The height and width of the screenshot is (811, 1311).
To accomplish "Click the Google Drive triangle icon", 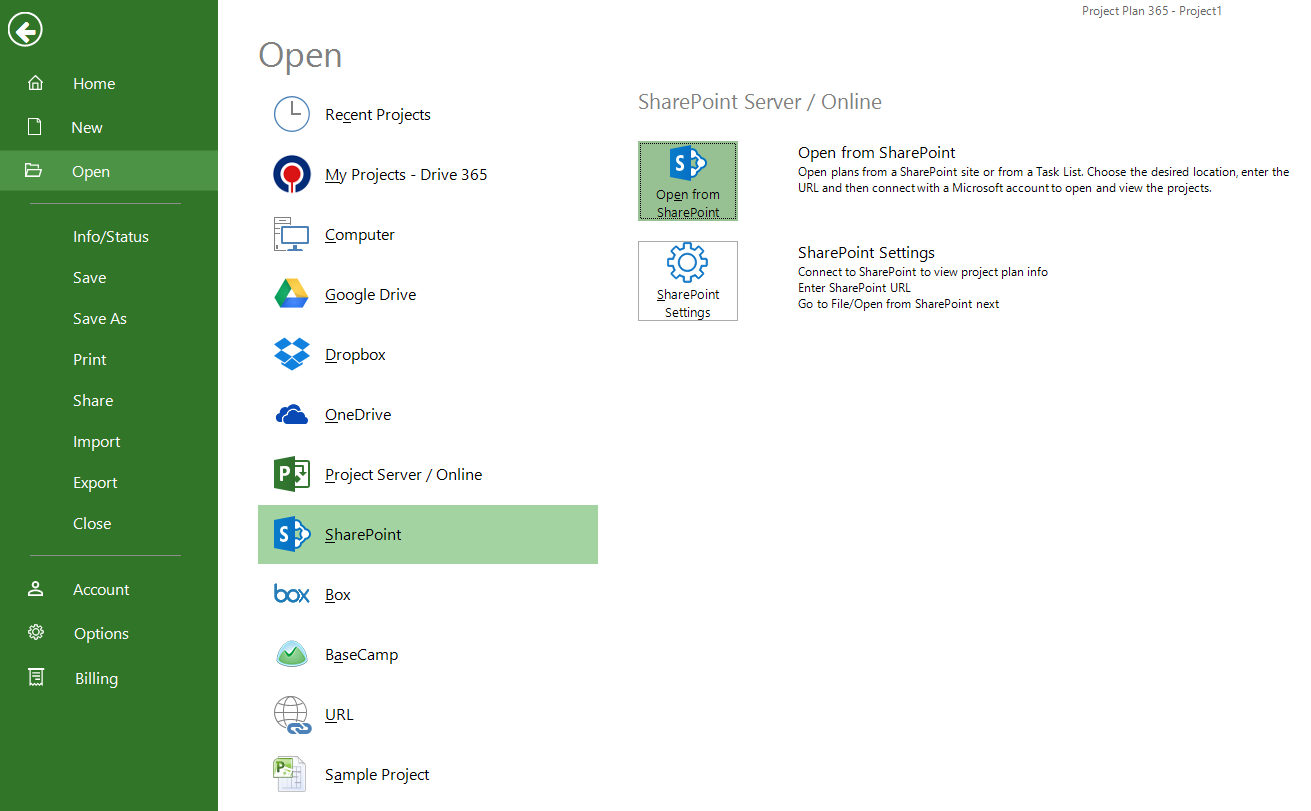I will click(292, 294).
